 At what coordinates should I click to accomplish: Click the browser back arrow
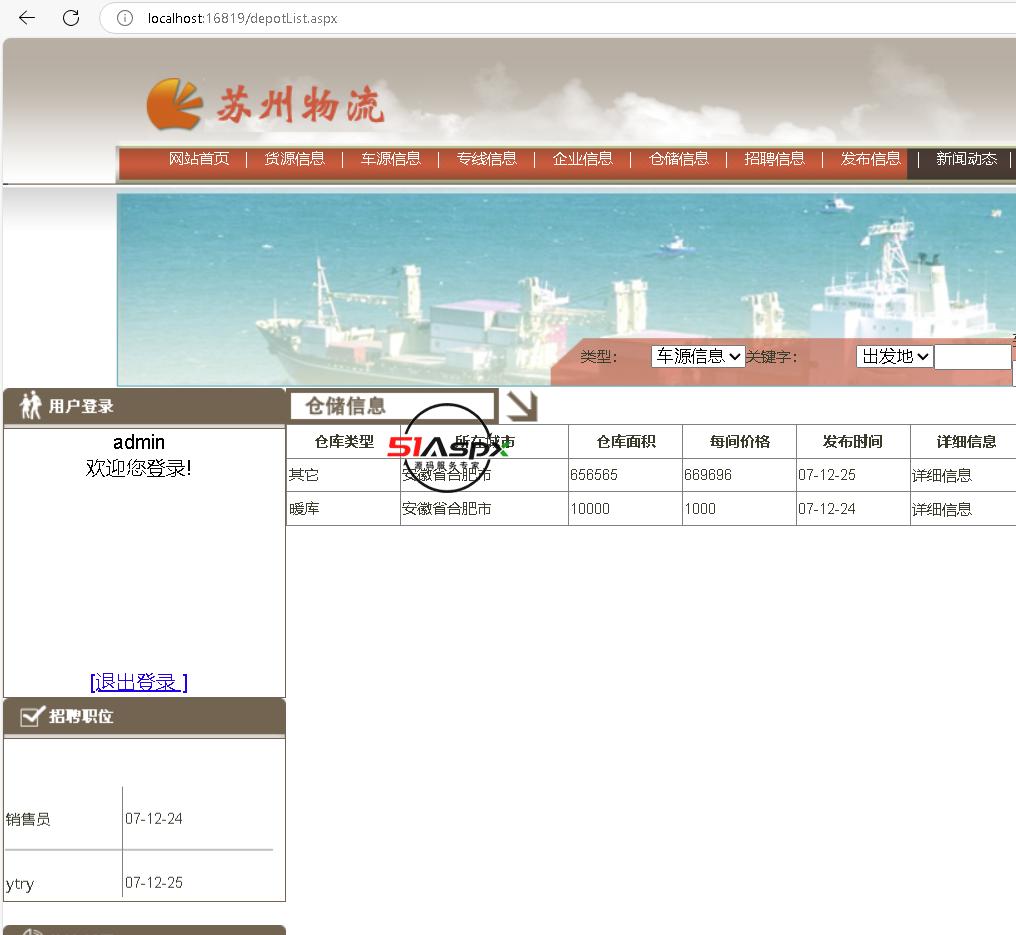(x=27, y=18)
